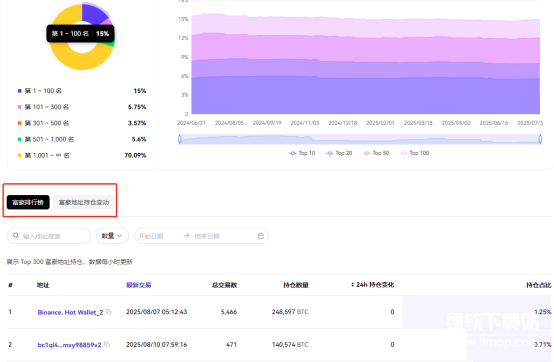Click the 第 1 ~ 100 名 legend entry
Image resolution: width=554 pixels, height=362 pixels.
pos(40,91)
